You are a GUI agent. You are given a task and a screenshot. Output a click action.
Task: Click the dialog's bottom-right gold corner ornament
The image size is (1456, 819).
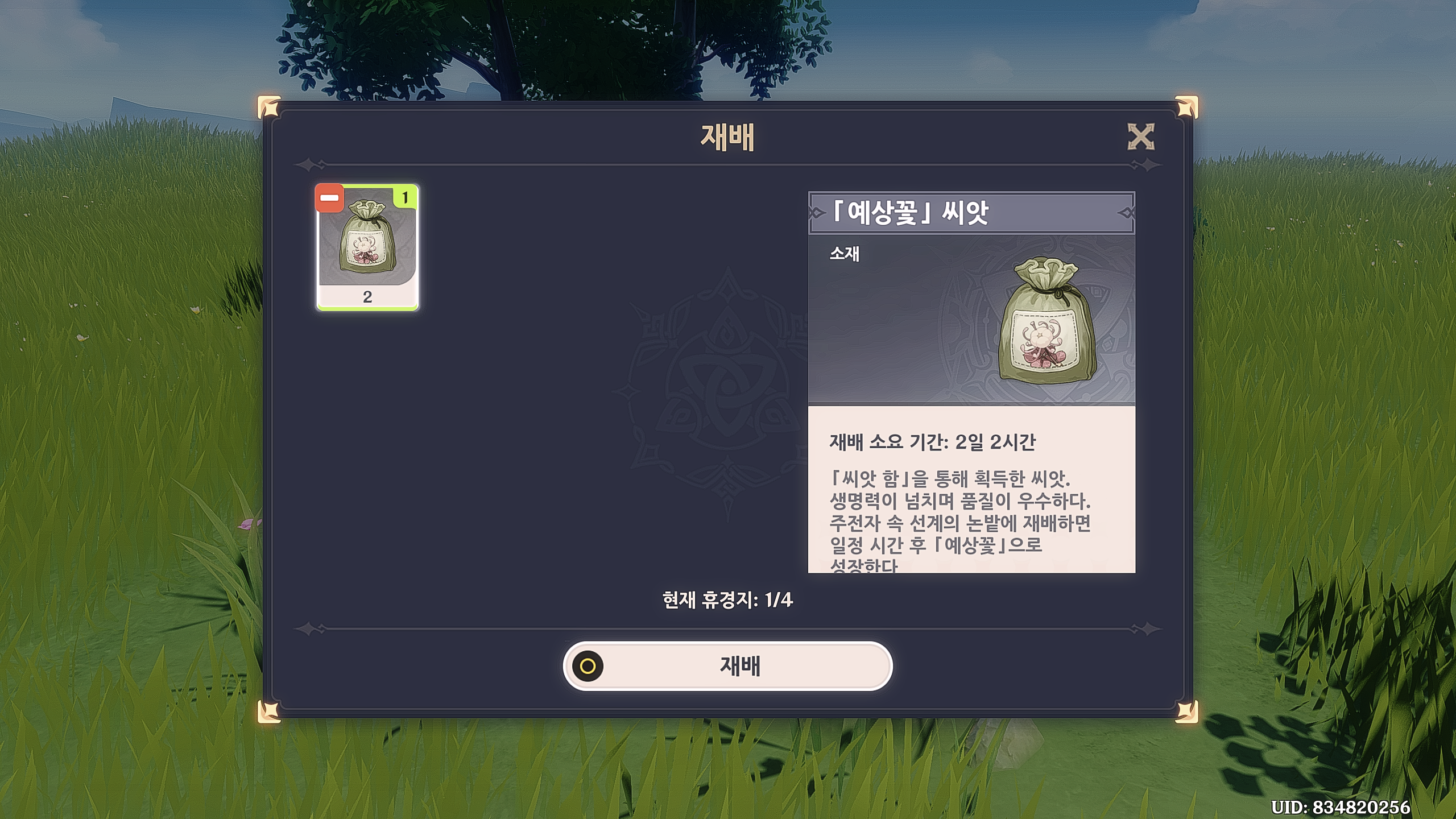(1186, 712)
